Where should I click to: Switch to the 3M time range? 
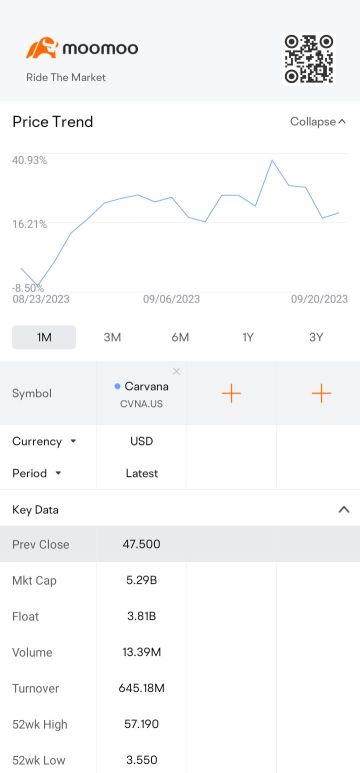pos(112,337)
